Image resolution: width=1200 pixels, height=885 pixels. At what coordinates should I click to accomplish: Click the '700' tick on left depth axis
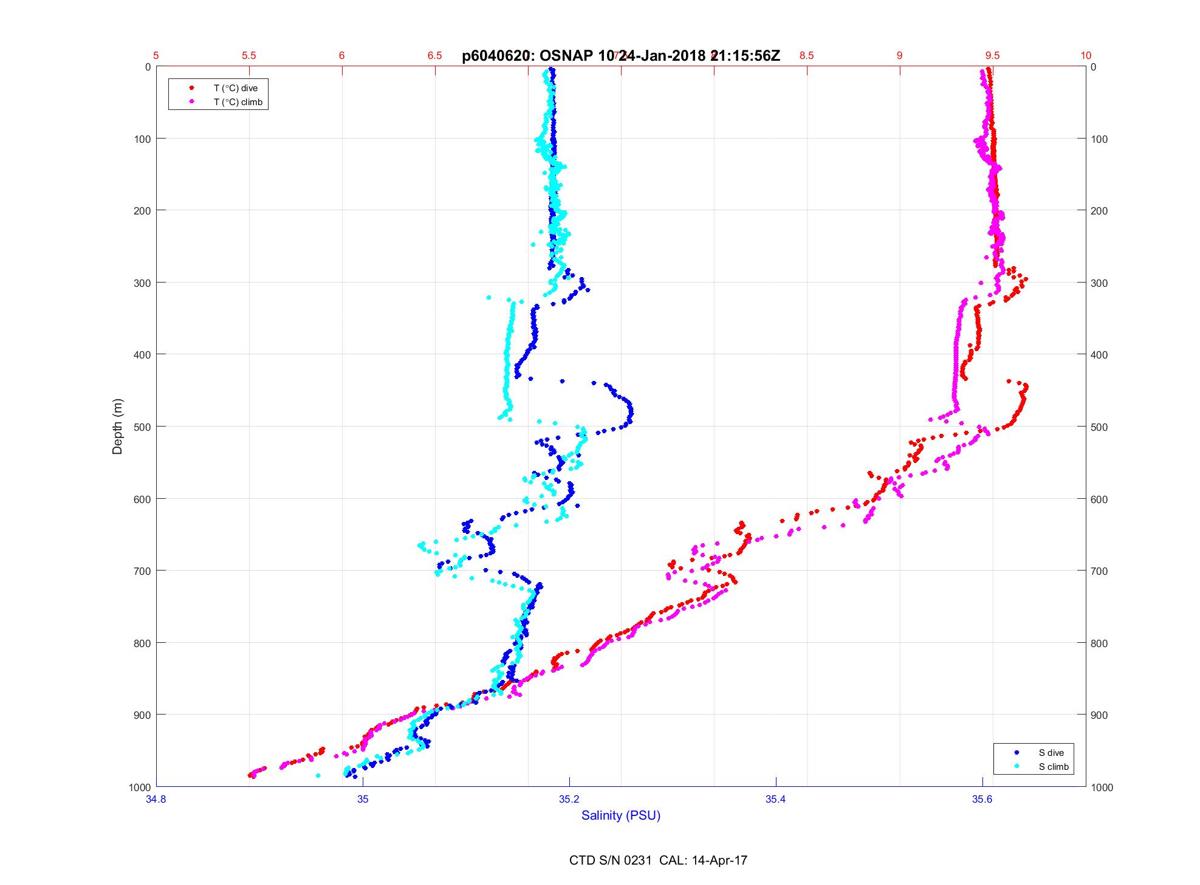coord(141,571)
